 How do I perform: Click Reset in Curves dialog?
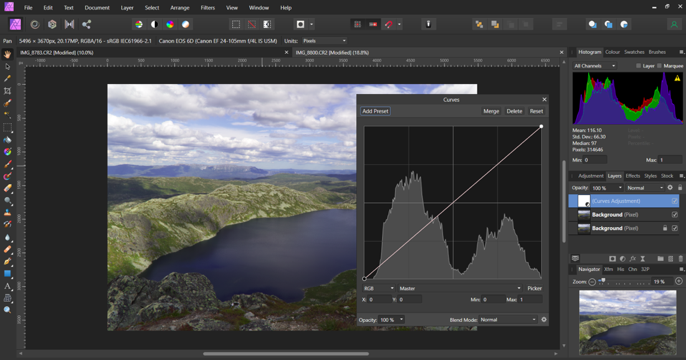pyautogui.click(x=536, y=111)
